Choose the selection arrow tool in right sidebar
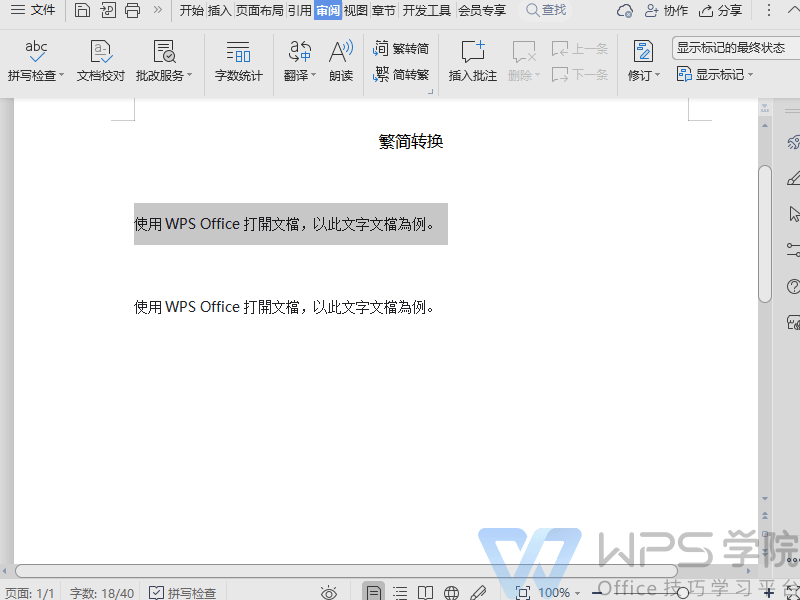This screenshot has width=800, height=600. 794,214
